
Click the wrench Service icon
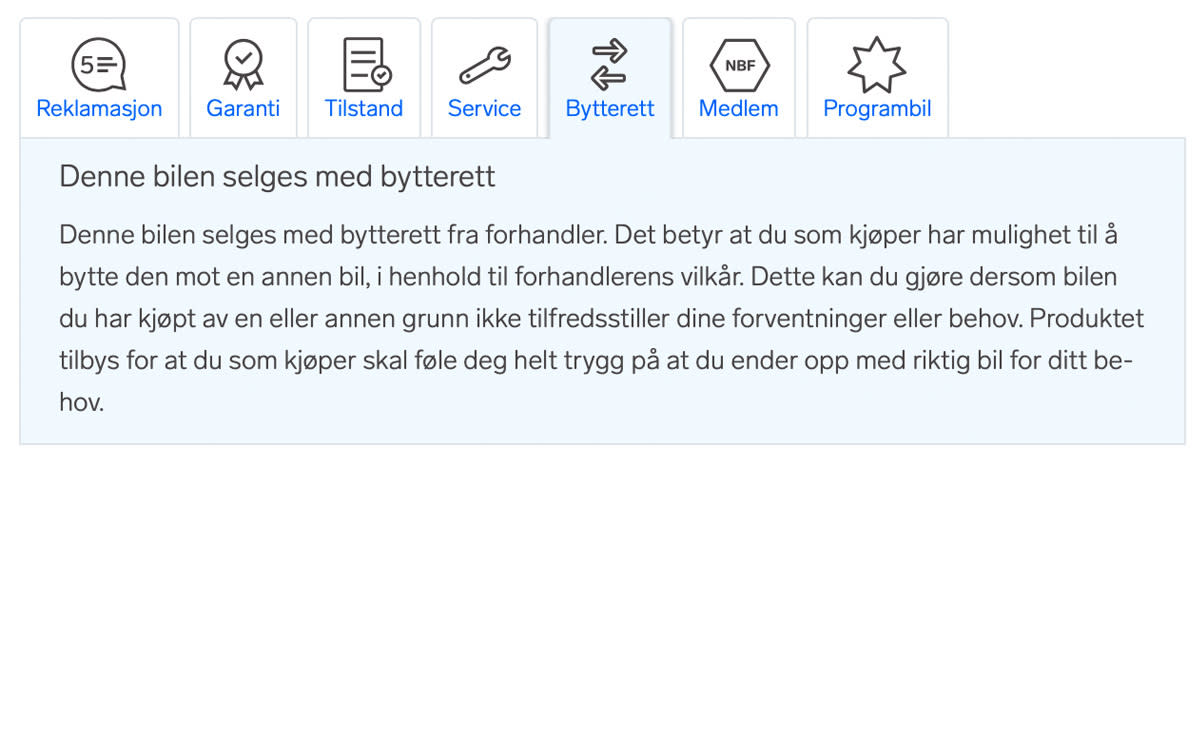(485, 66)
